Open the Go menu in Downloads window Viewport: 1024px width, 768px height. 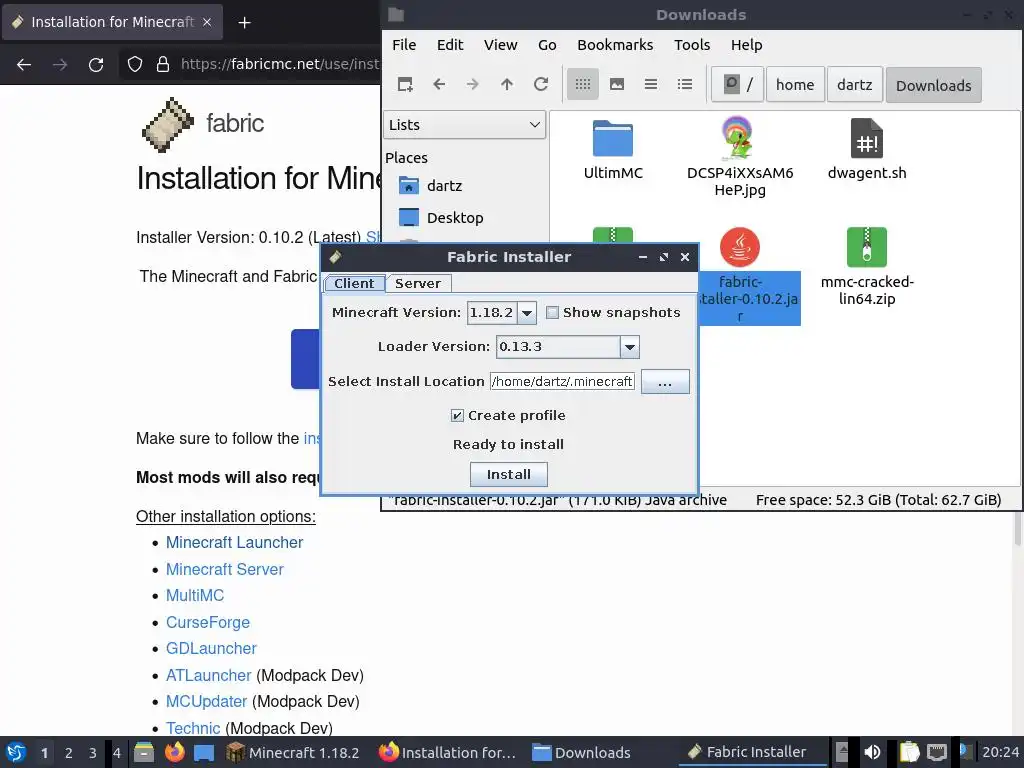547,45
